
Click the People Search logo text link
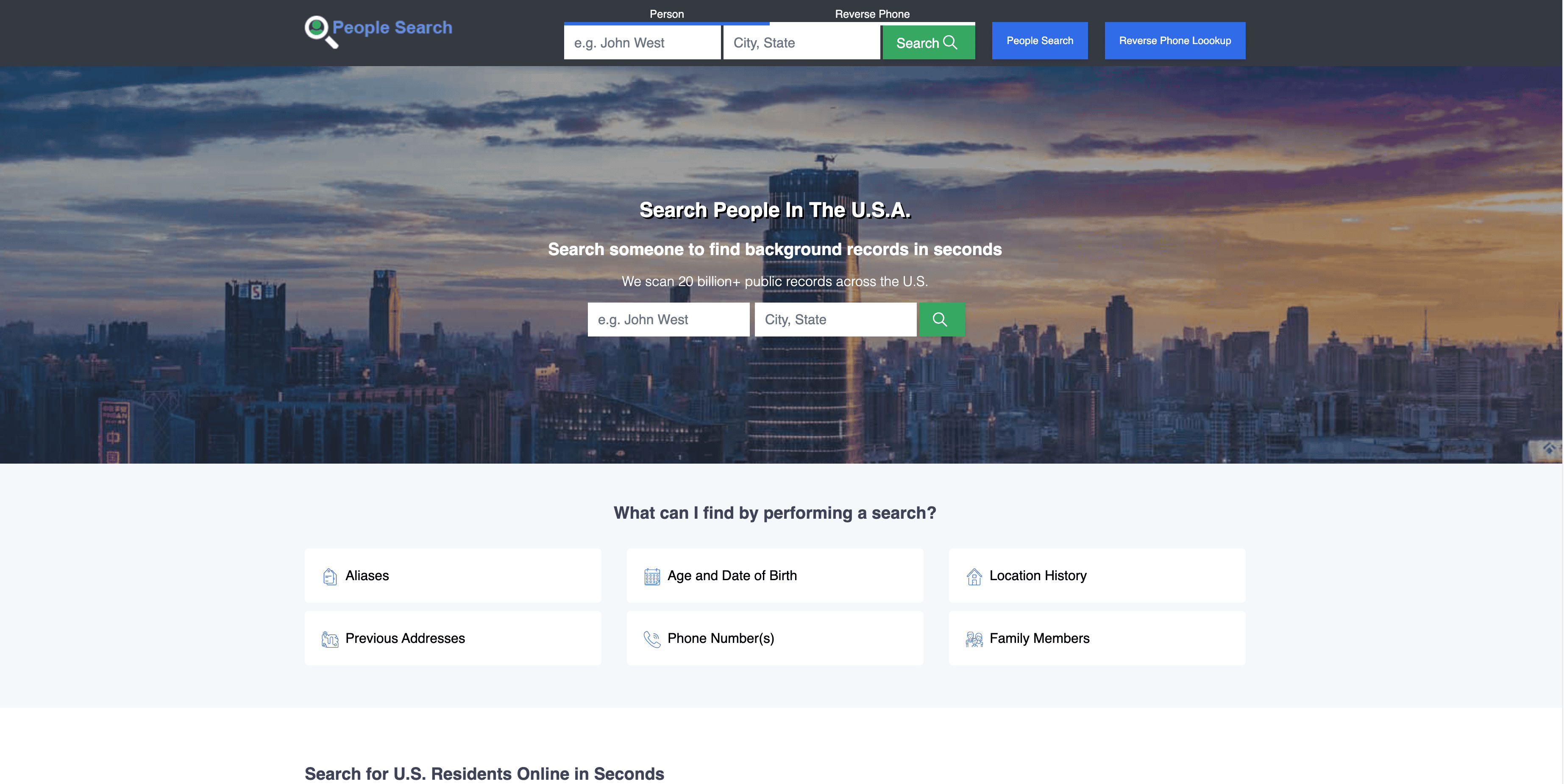coord(392,27)
